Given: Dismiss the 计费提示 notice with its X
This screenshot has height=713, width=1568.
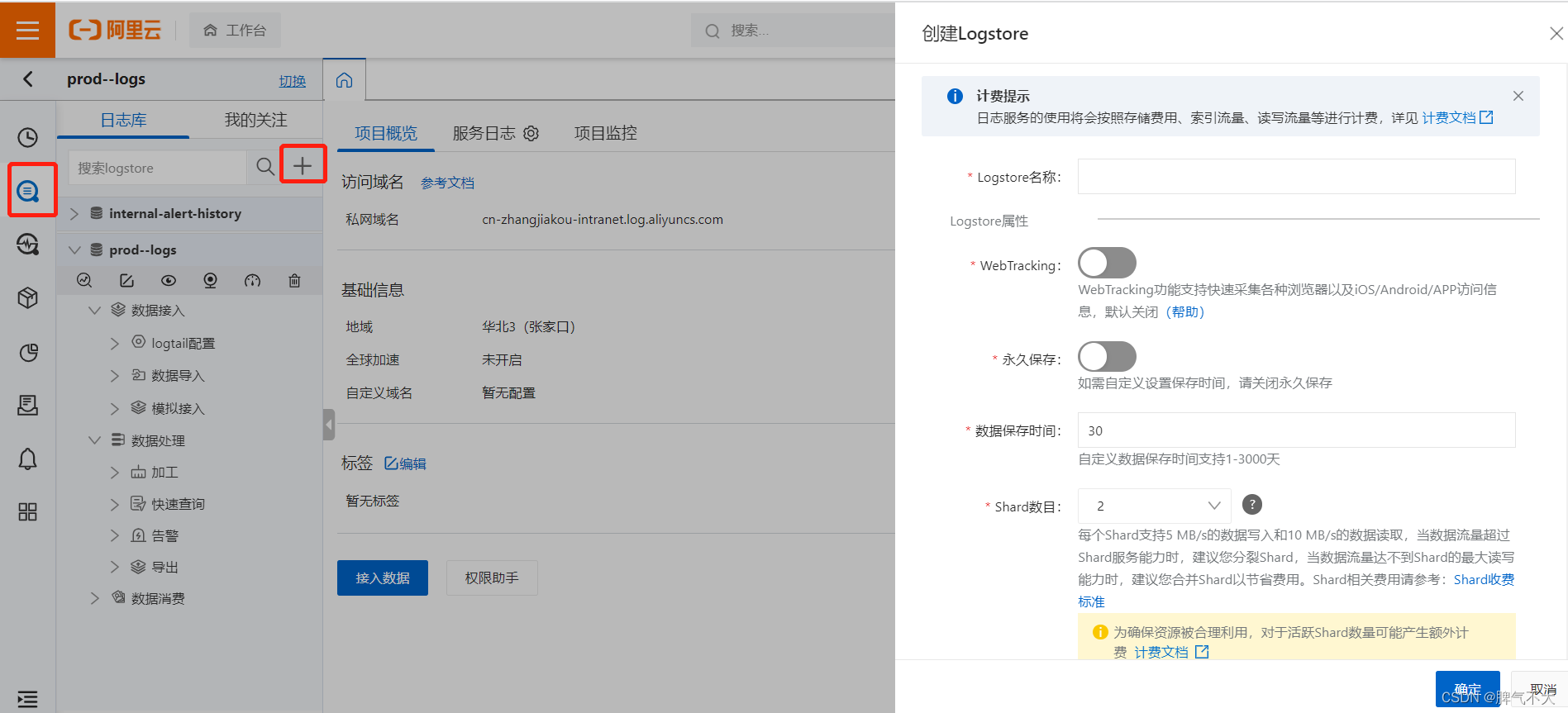Looking at the screenshot, I should click(1518, 96).
